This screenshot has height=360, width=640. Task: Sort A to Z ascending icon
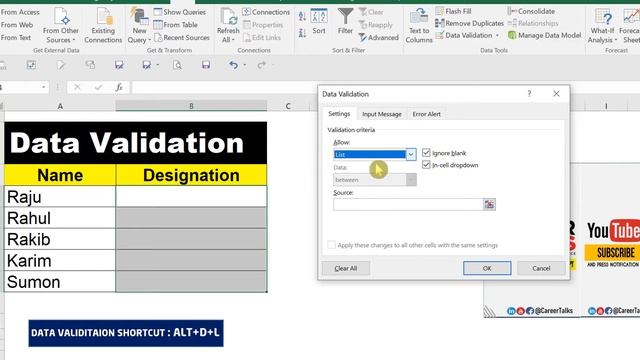pyautogui.click(x=302, y=16)
